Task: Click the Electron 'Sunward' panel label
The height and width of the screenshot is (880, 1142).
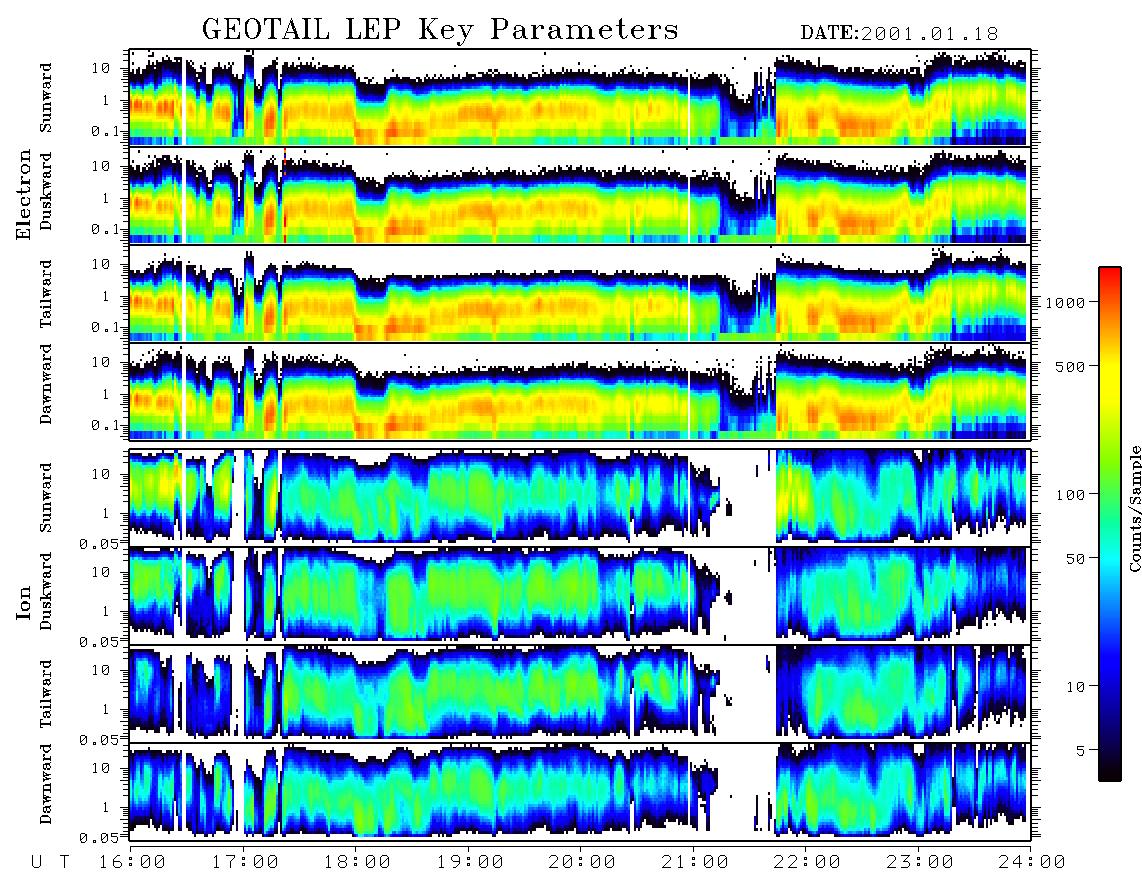Action: [x=46, y=97]
